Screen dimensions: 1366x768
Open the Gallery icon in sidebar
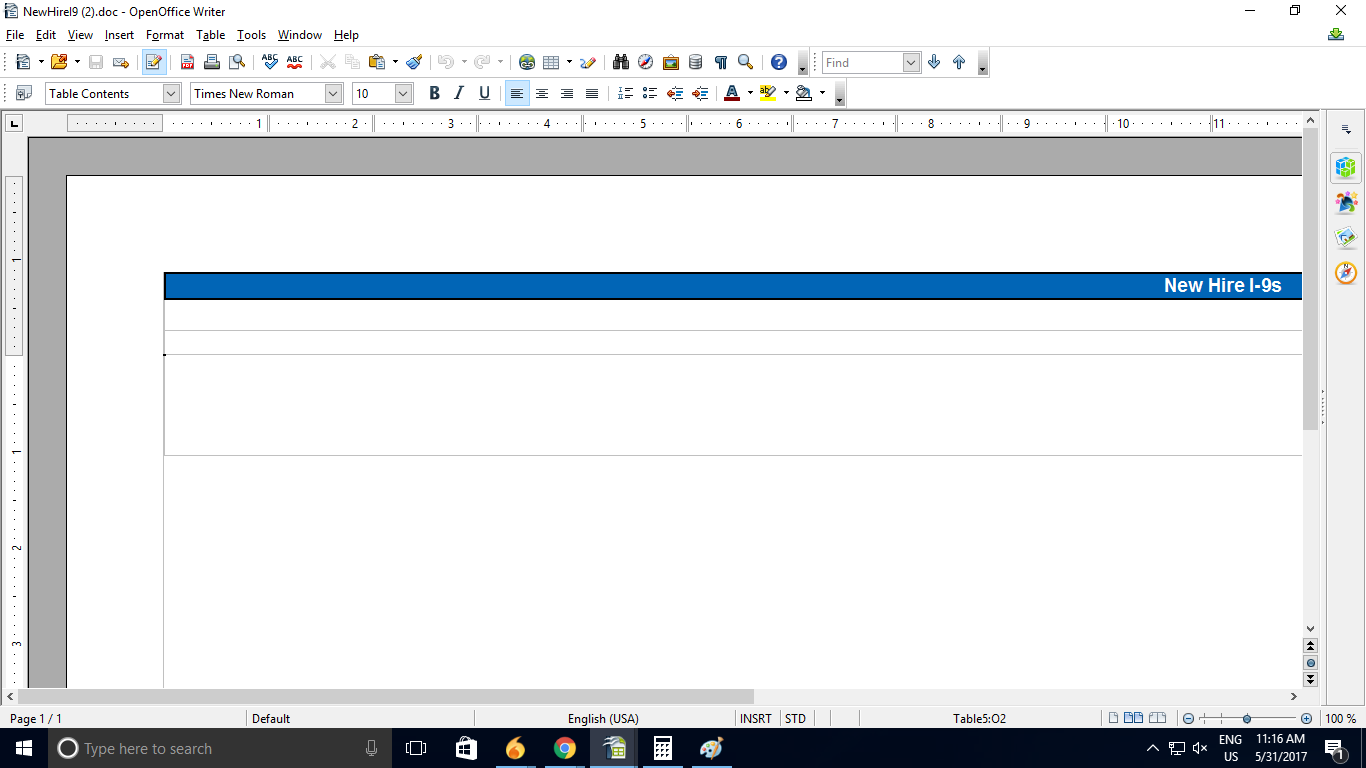[1346, 238]
